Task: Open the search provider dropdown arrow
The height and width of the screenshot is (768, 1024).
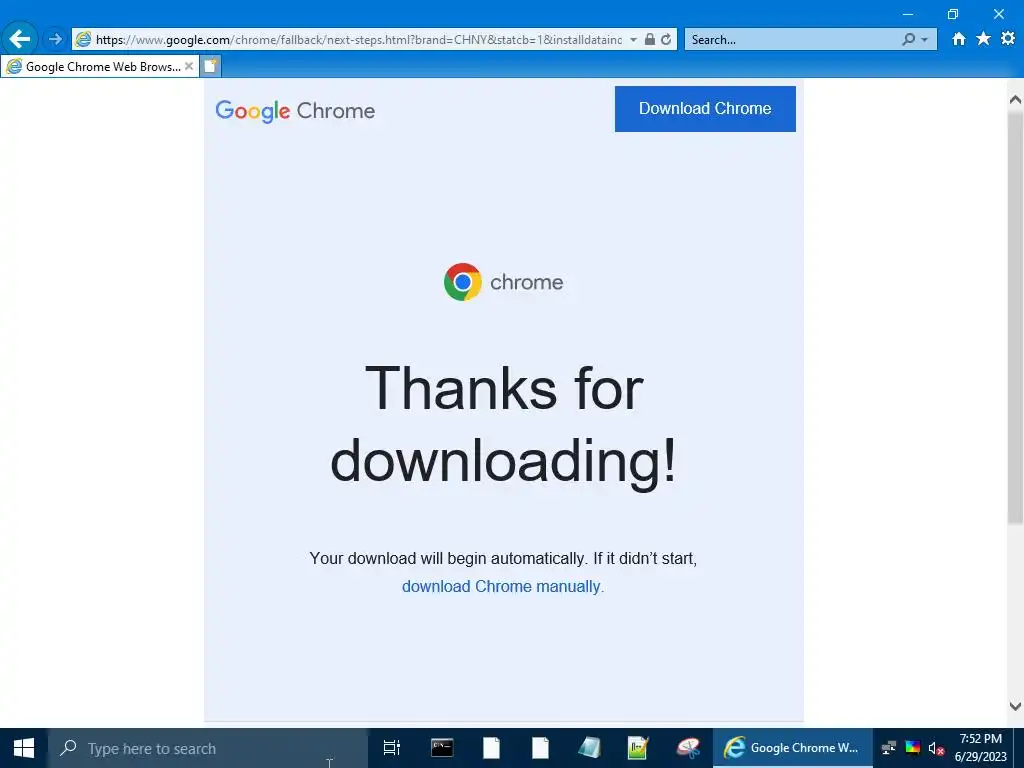Action: pos(924,40)
